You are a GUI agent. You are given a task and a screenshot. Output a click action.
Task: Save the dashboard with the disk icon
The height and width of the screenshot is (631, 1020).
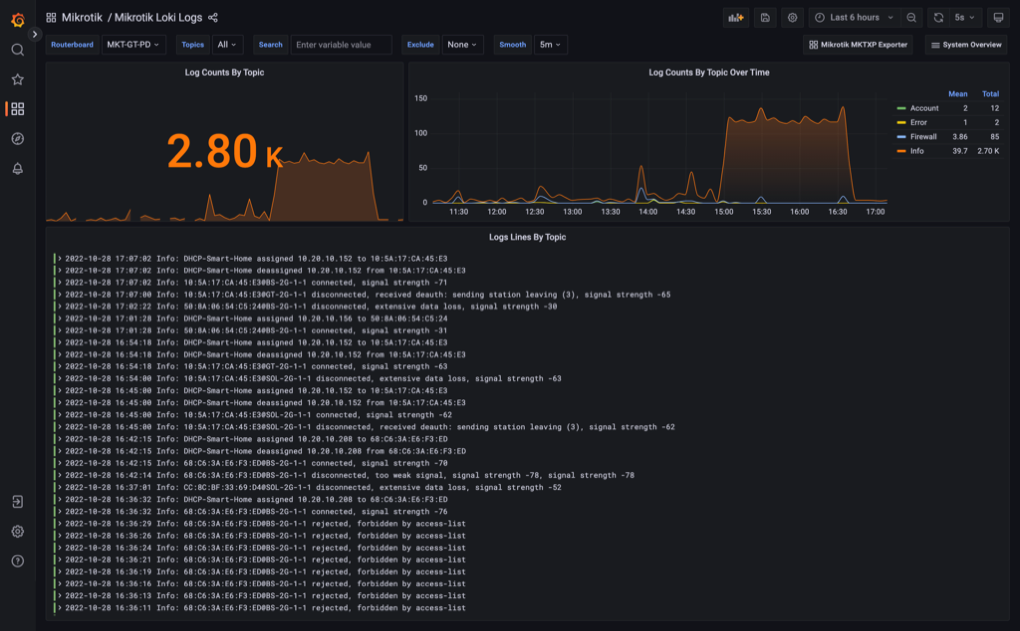[x=765, y=18]
